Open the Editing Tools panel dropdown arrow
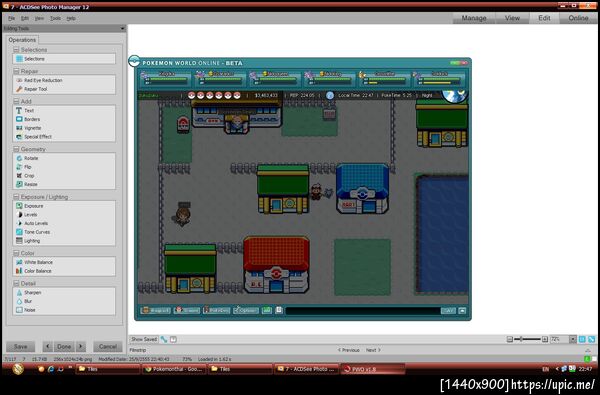Screen dimensions: 600x395 point(122,29)
